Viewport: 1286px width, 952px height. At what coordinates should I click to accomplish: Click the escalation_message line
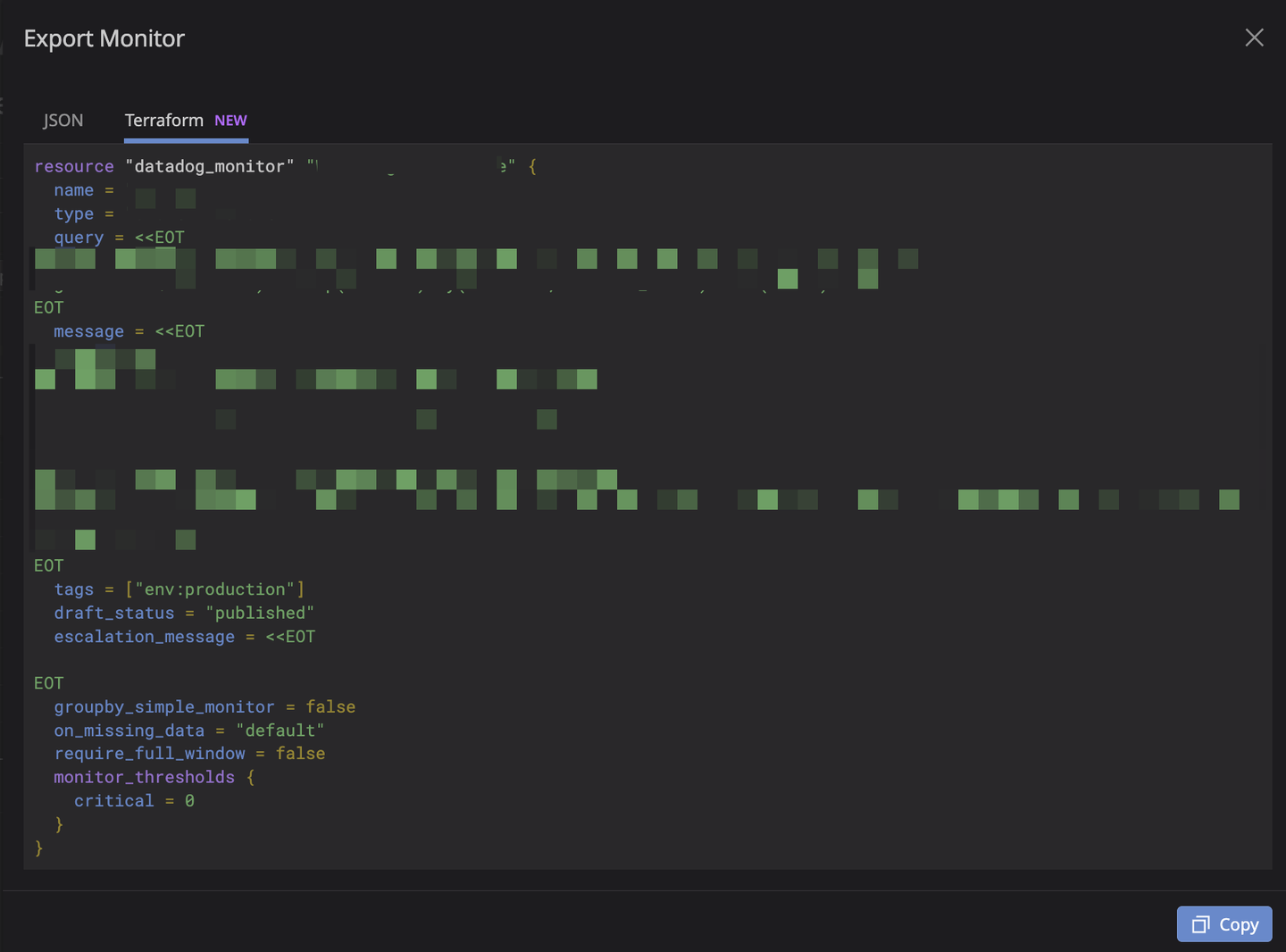coord(185,637)
